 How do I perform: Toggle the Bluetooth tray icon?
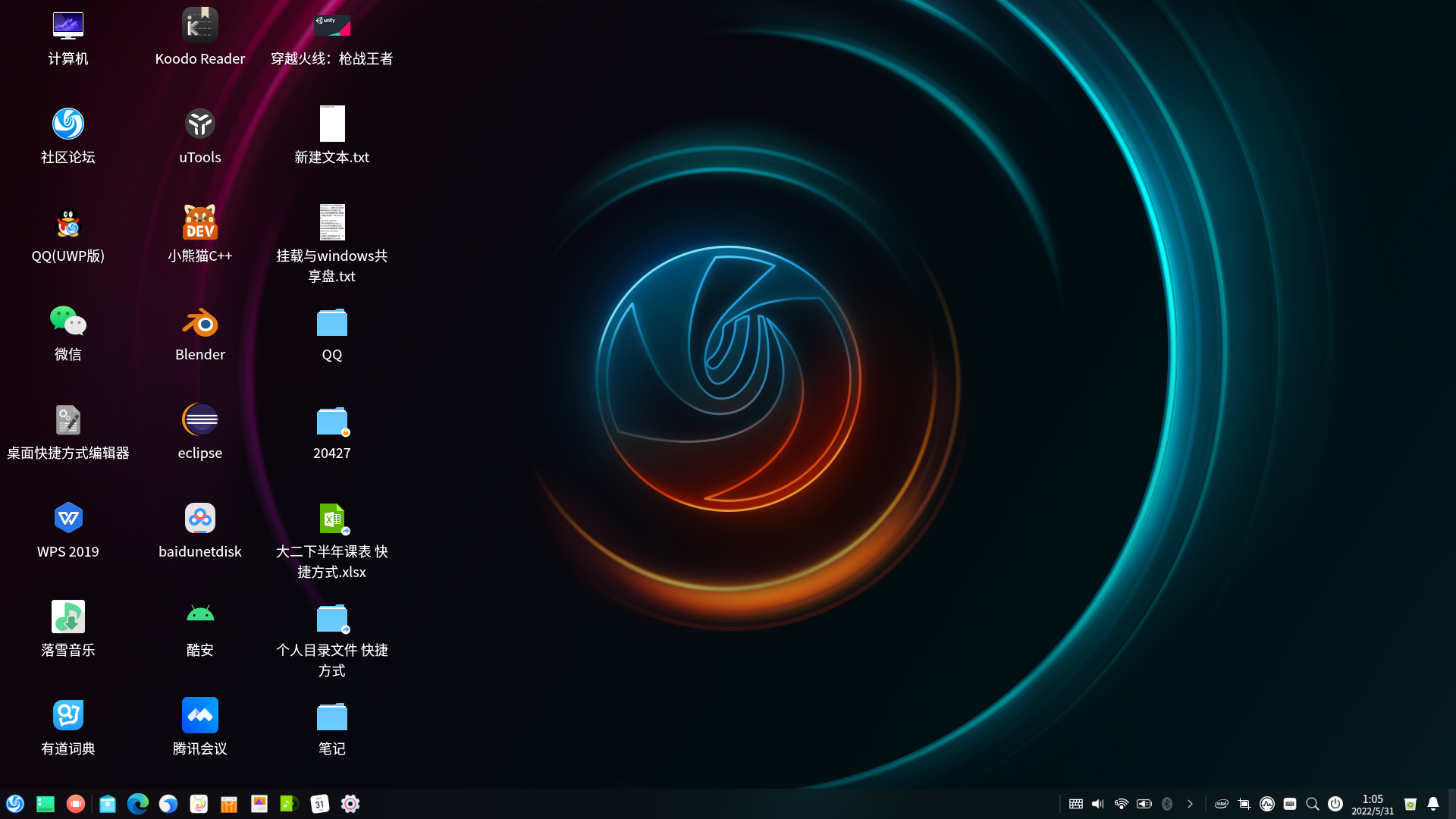coord(1167,804)
